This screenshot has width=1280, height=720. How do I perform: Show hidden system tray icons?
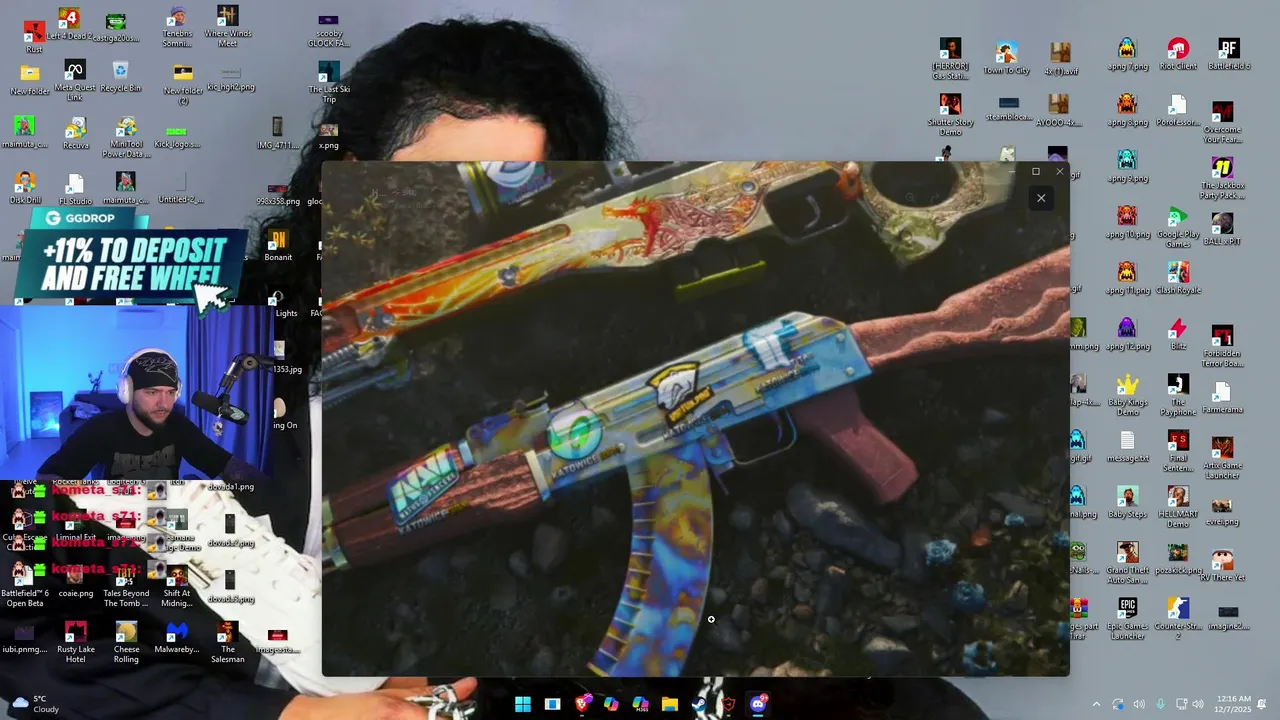pos(1096,705)
